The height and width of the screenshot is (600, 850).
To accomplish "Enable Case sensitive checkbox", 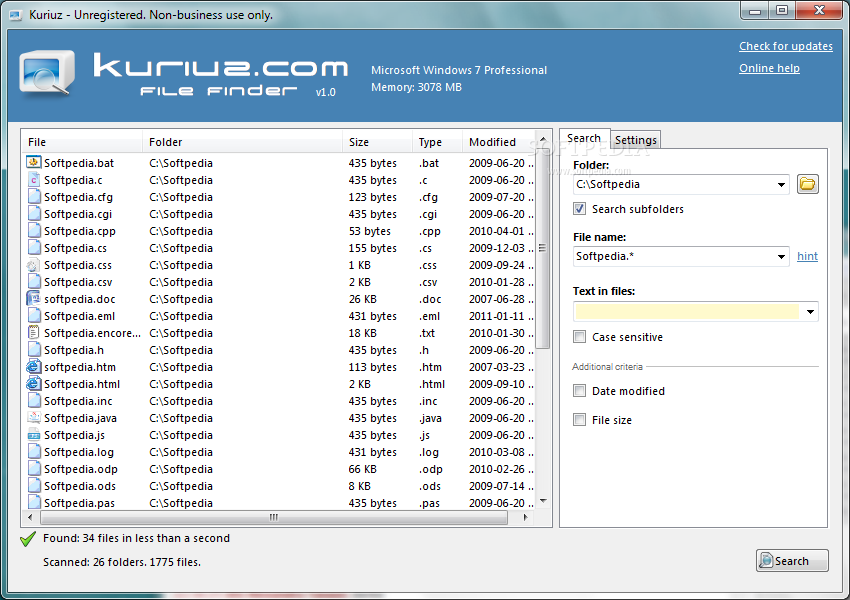I will (579, 337).
